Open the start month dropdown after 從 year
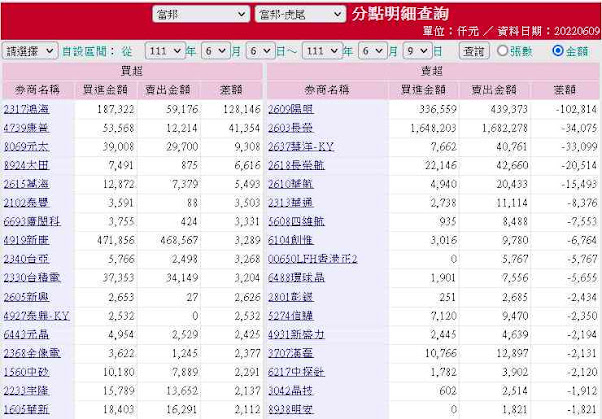 coord(216,51)
